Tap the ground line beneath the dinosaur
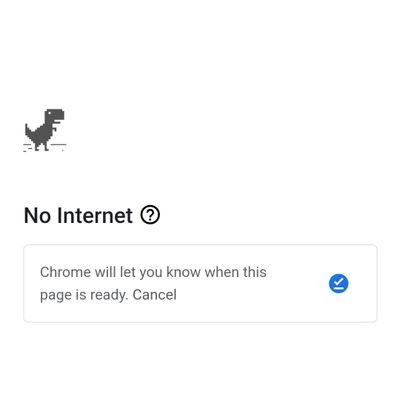Screen dimensions: 400x400 pos(45,147)
